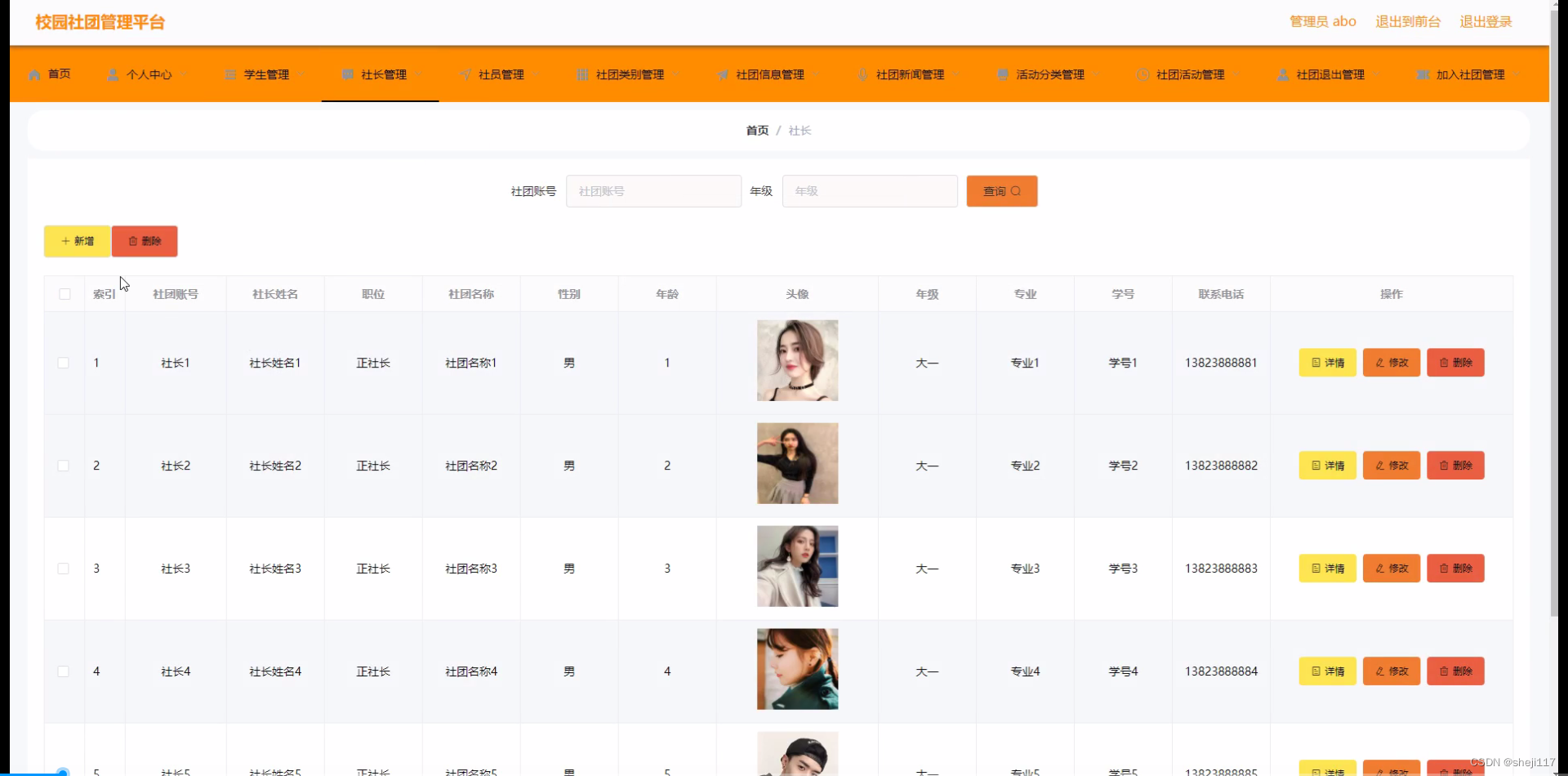
Task: Select the 社员管理 nav icon
Action: 465,74
